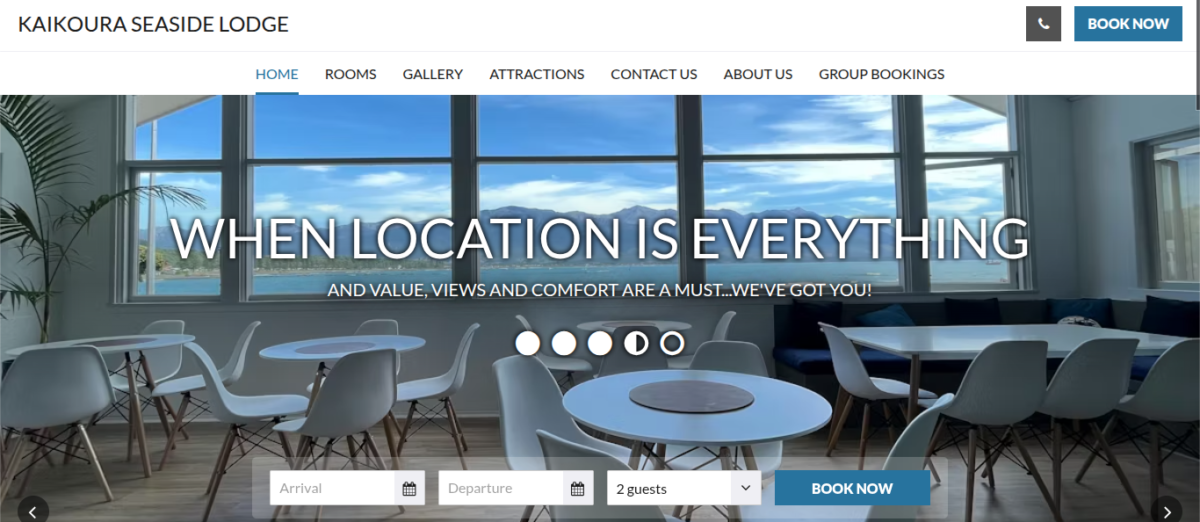Focus the Arrival date field
Image resolution: width=1200 pixels, height=522 pixels.
(334, 489)
